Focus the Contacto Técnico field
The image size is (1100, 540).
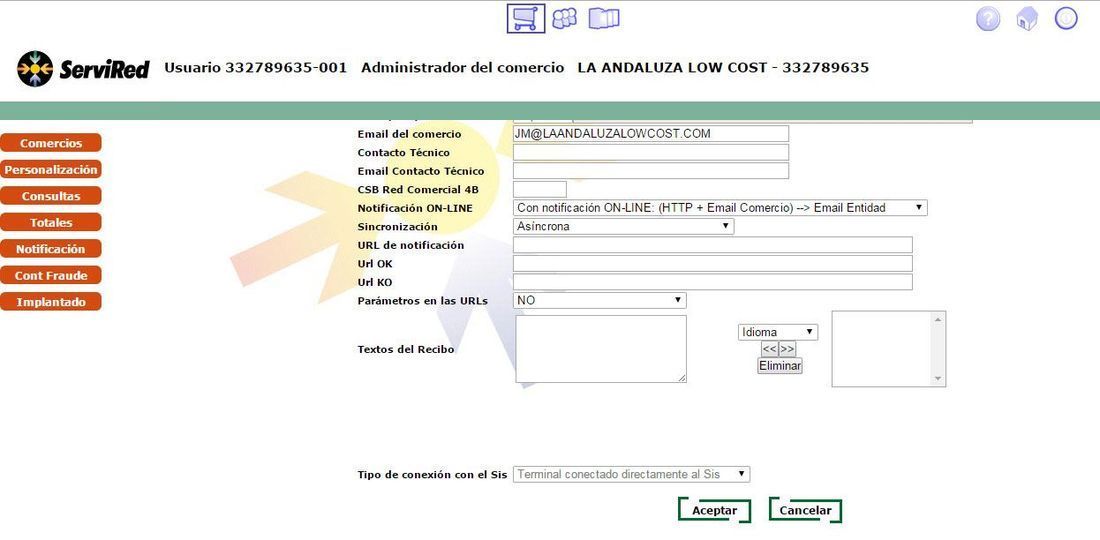point(651,152)
